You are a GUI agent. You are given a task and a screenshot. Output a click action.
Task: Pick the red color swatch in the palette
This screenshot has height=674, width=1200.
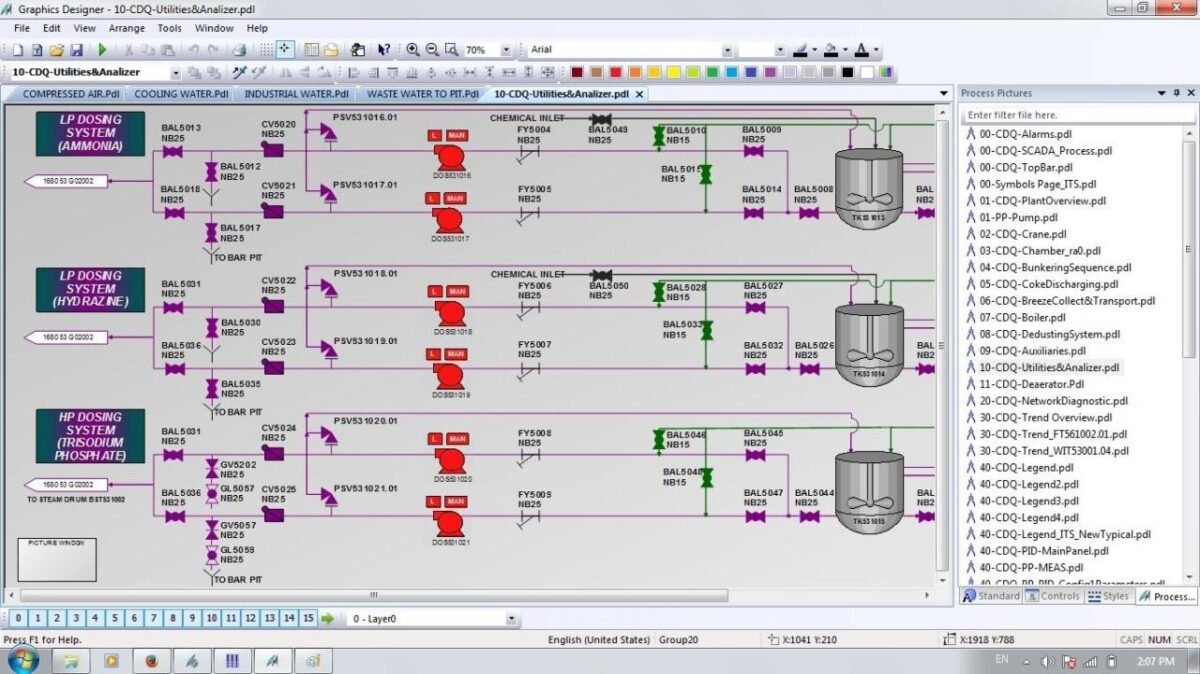pyautogui.click(x=616, y=71)
